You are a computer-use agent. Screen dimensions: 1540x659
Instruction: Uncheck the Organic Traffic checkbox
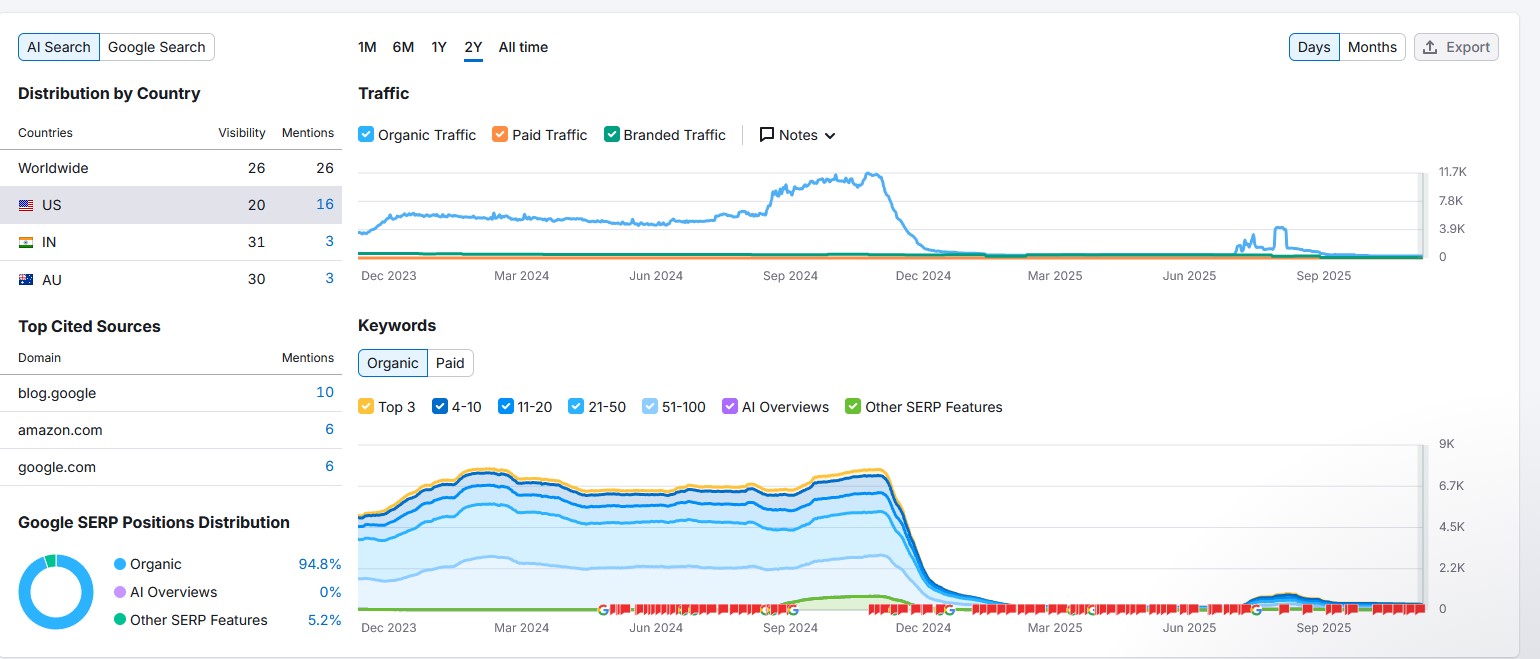[x=366, y=135]
